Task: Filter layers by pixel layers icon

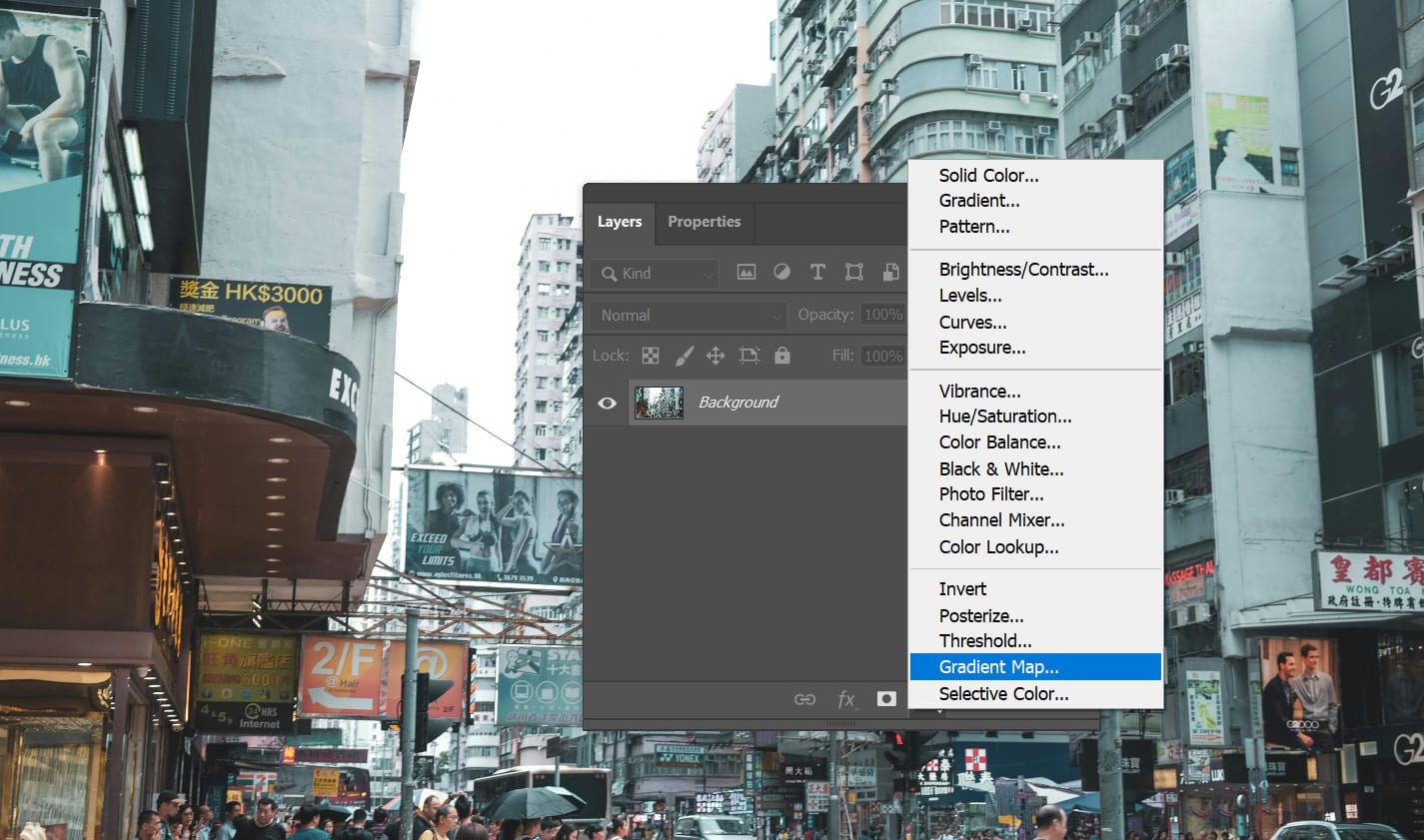Action: (x=745, y=272)
